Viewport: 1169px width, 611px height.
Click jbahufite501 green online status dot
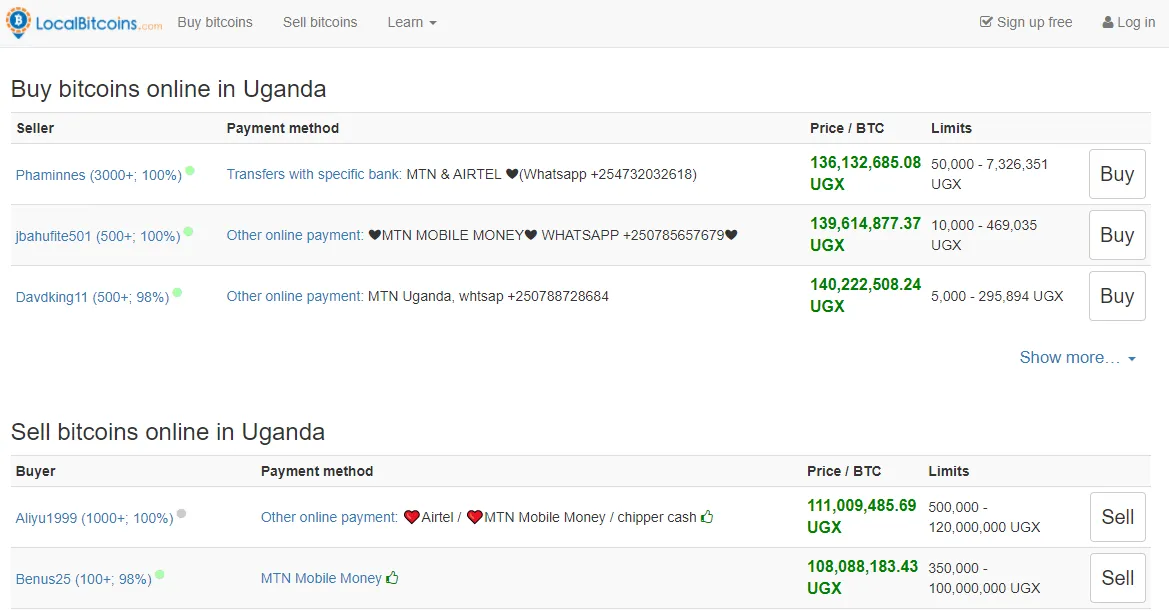(189, 232)
